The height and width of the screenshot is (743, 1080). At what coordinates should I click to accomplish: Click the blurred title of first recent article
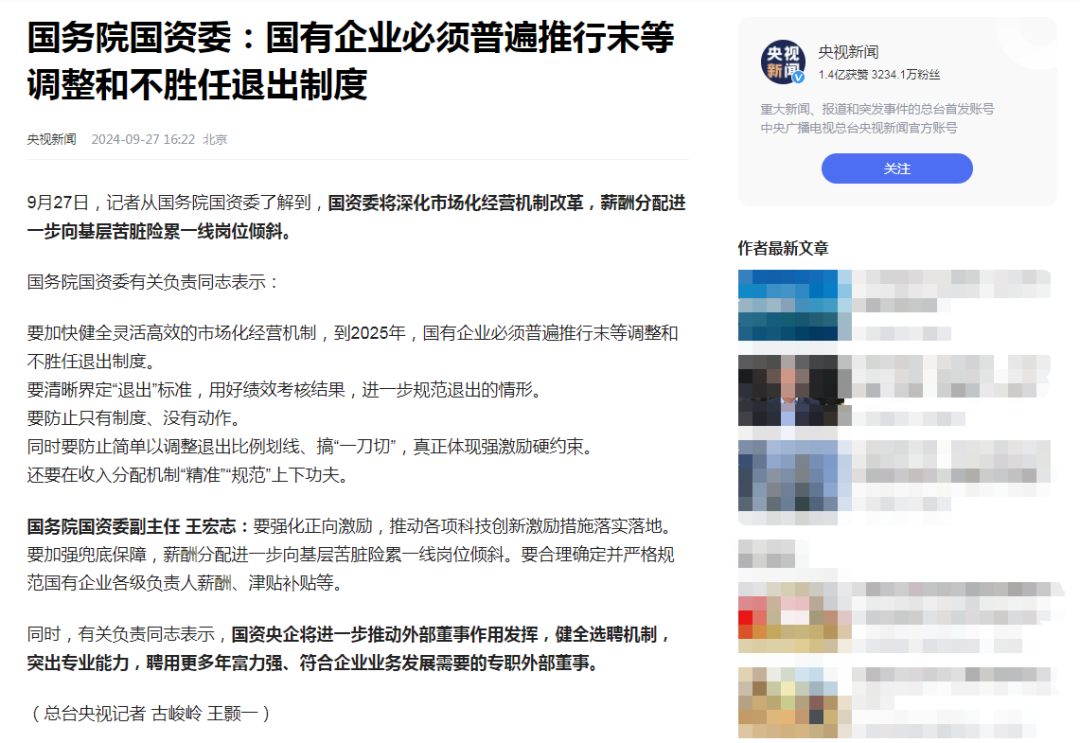952,291
